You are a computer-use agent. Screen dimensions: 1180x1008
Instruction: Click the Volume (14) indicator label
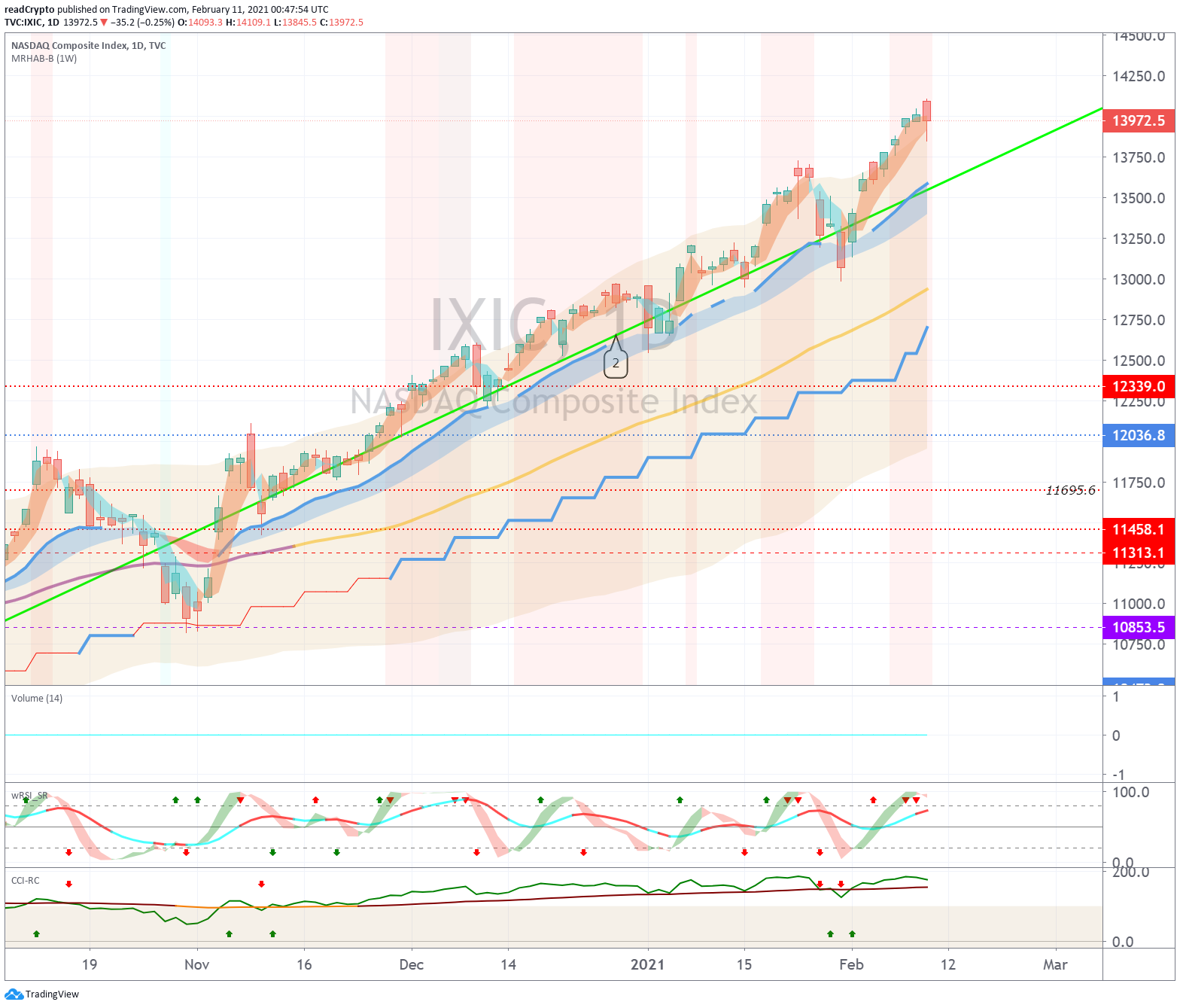[x=37, y=699]
